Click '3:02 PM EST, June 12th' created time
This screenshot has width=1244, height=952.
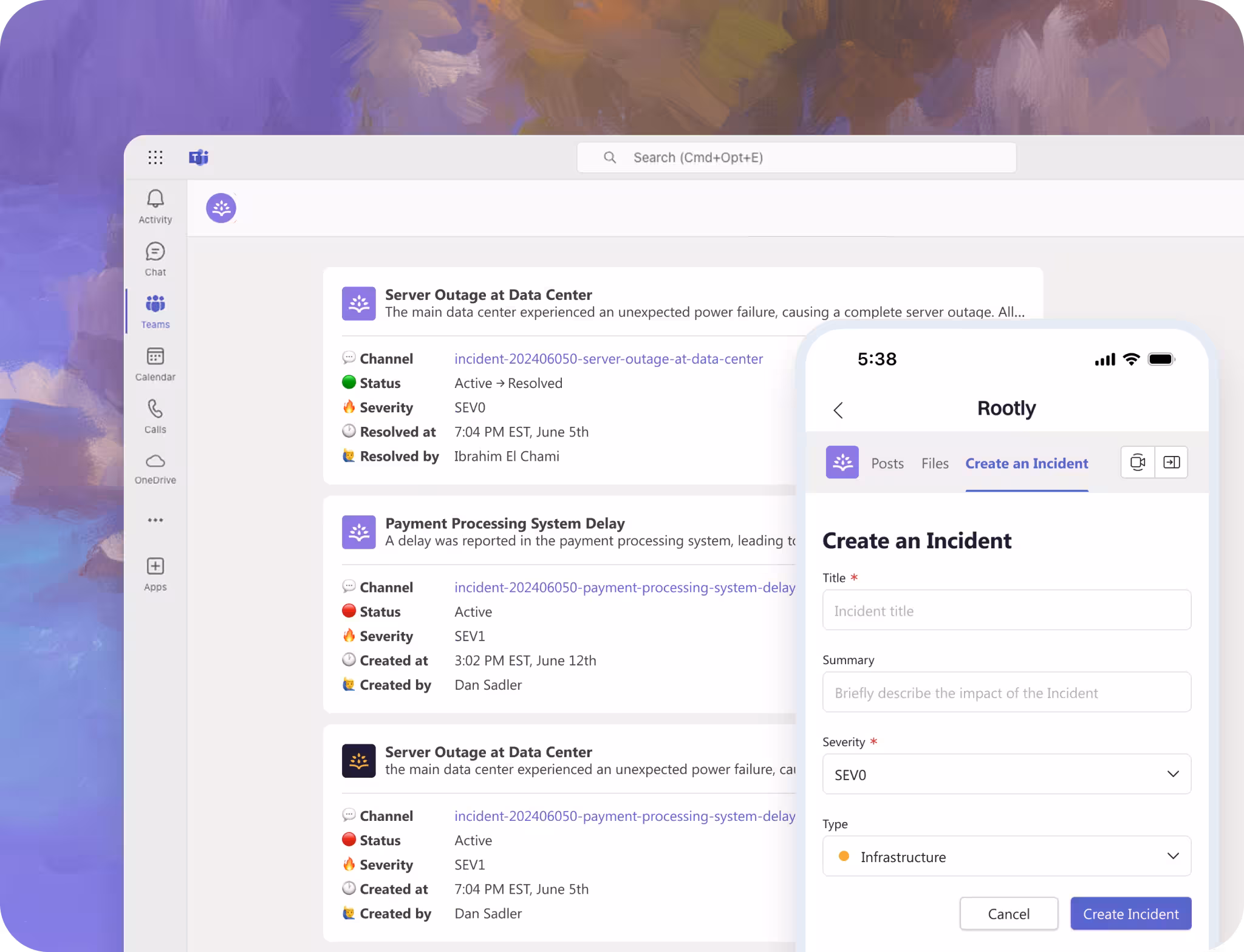pyautogui.click(x=525, y=661)
